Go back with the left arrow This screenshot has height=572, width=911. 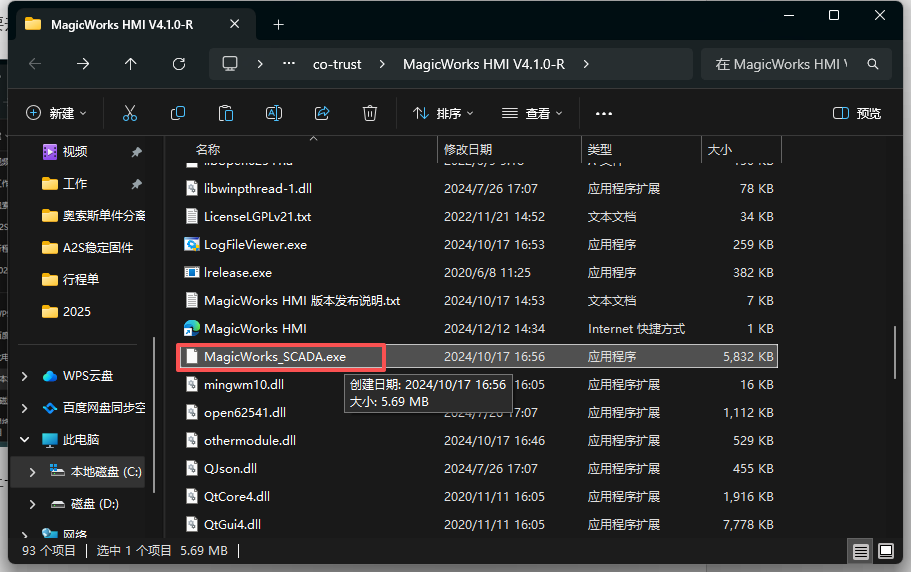[35, 64]
